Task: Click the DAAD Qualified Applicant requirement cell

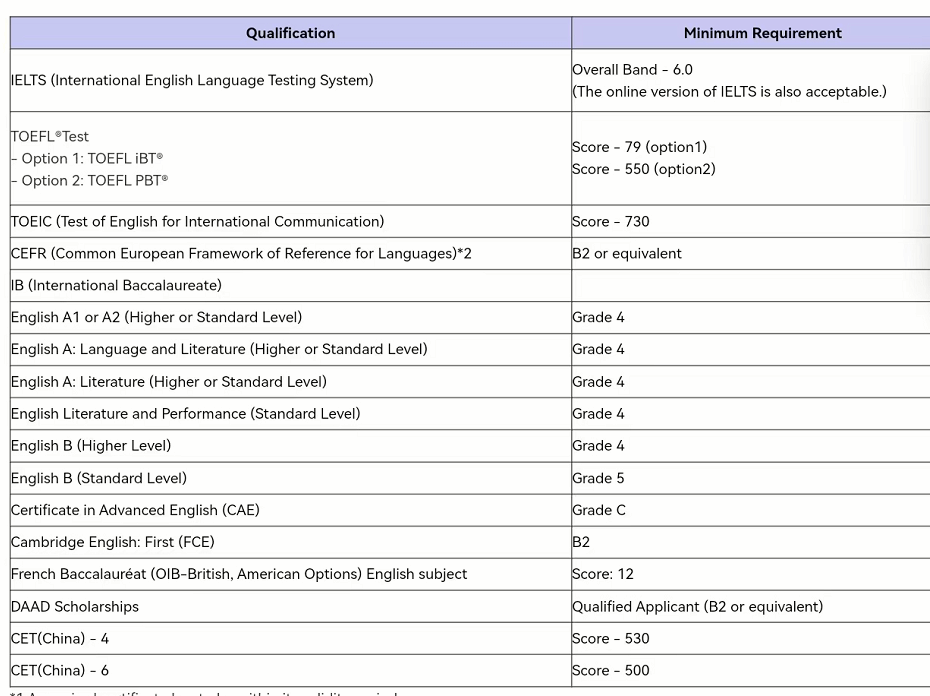Action: (x=698, y=606)
